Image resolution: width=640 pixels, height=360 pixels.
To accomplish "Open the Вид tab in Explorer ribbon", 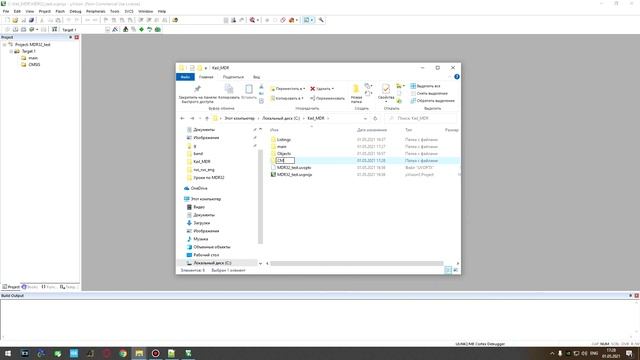I will pos(256,77).
